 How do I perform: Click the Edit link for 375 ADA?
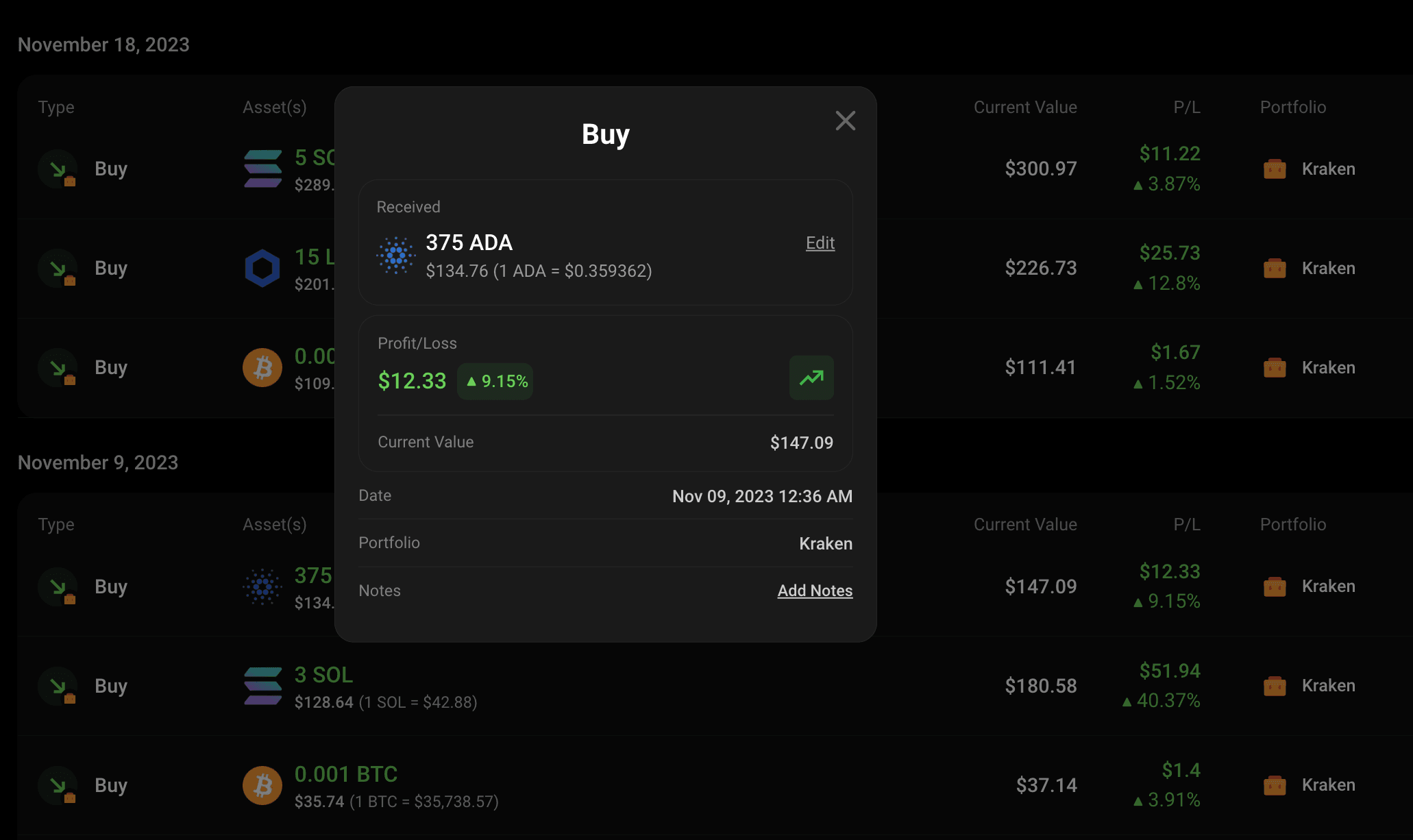pyautogui.click(x=820, y=243)
